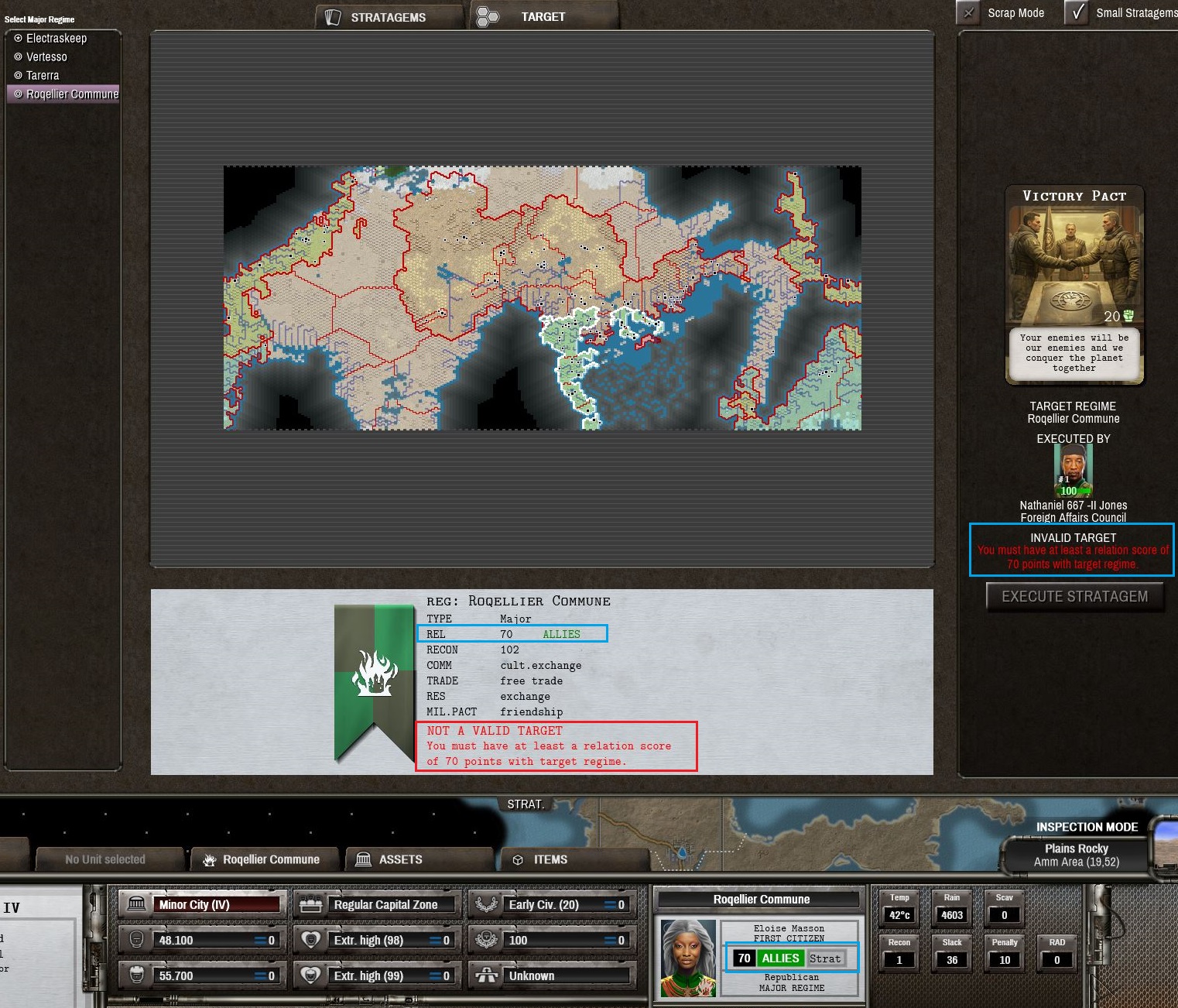This screenshot has width=1178, height=1008.
Task: Click the RAD 0 readout
Action: 1057,954
